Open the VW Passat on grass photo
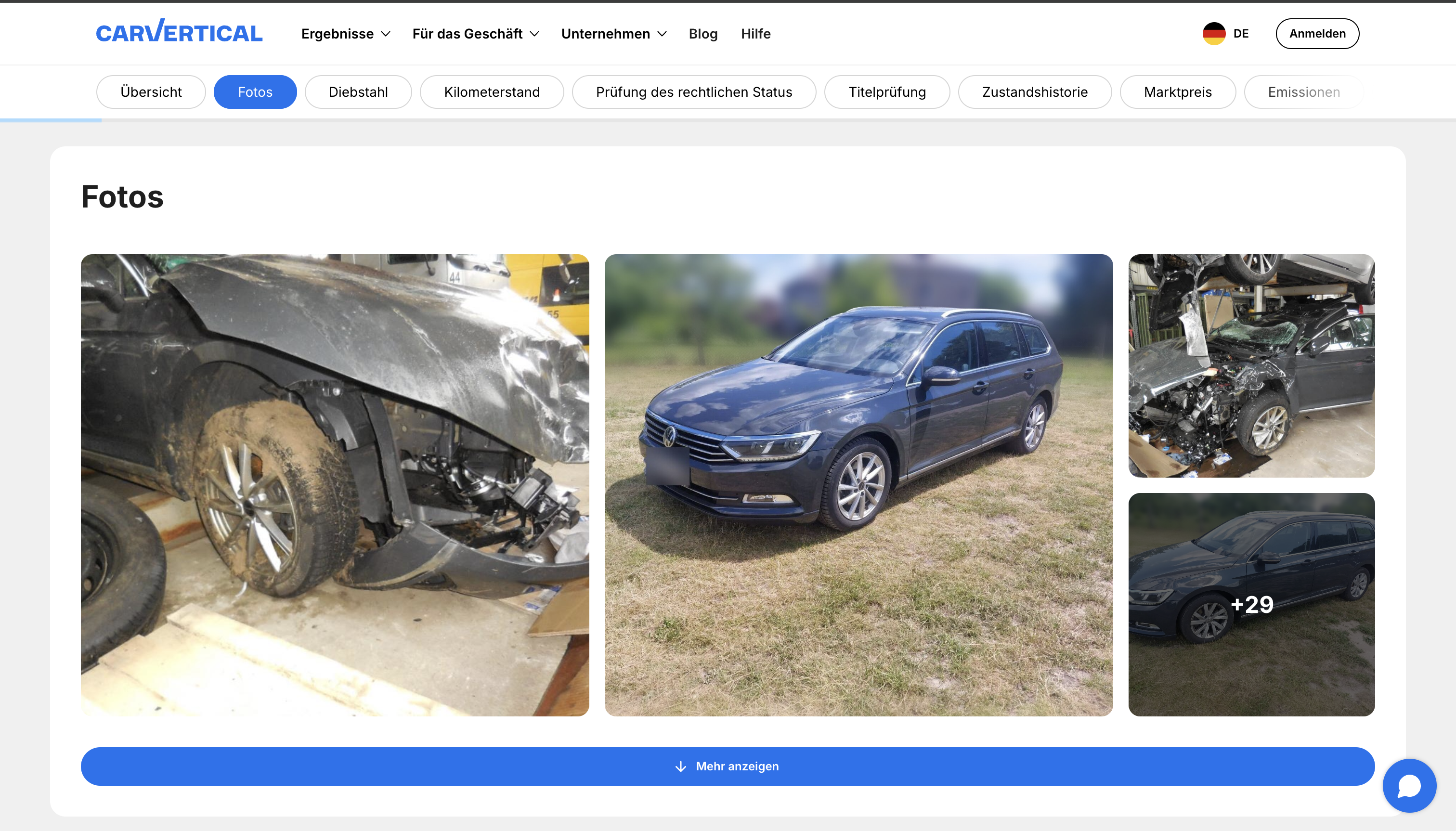 tap(858, 484)
